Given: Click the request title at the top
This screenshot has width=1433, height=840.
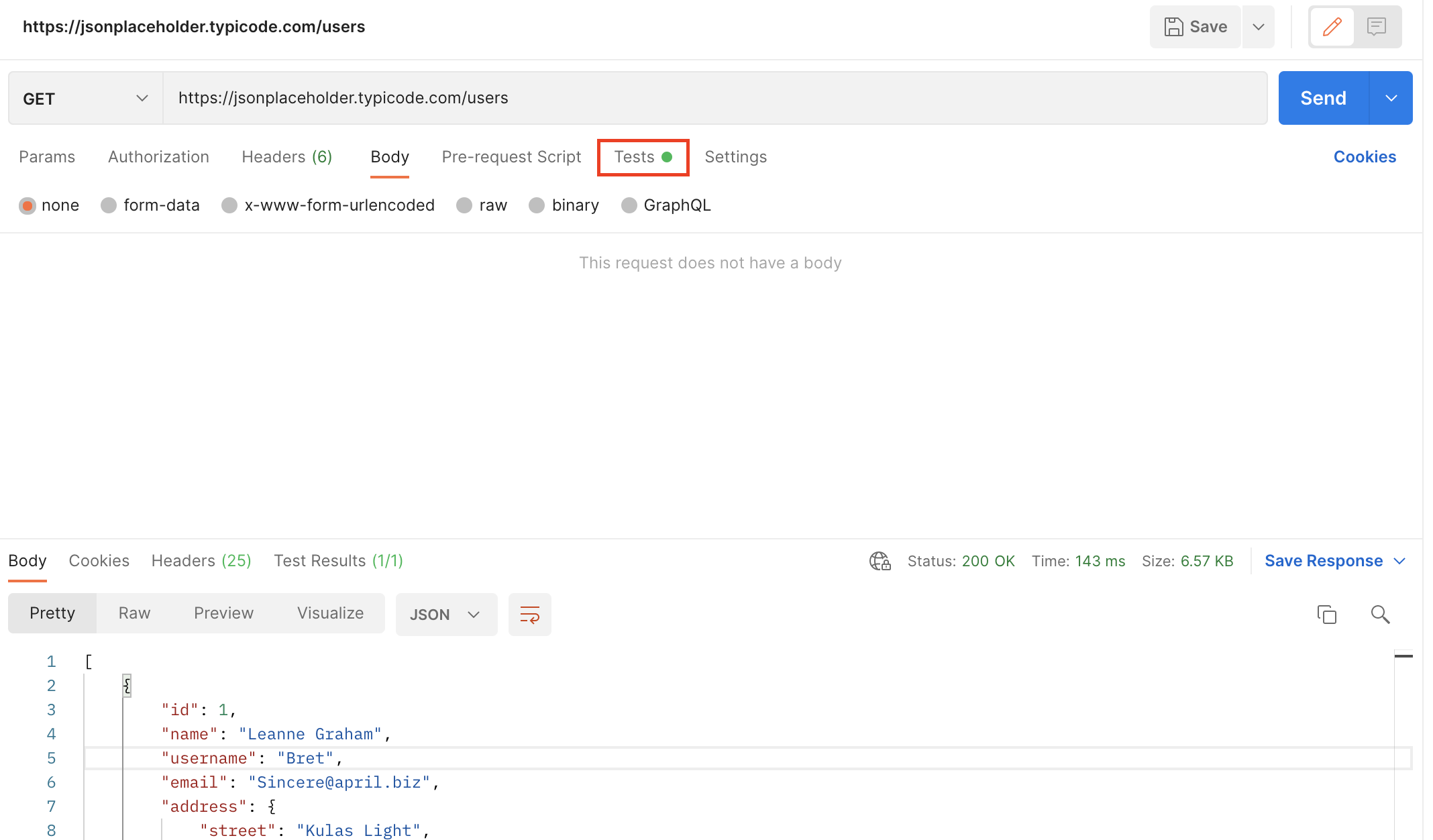Looking at the screenshot, I should click(x=194, y=27).
